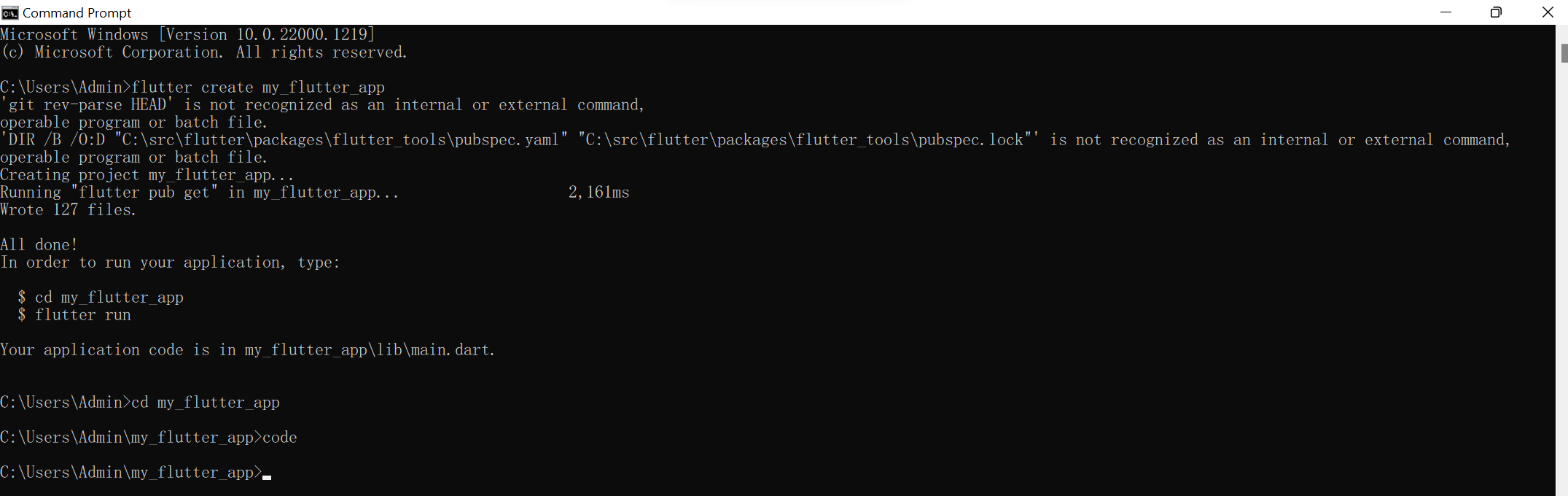Click the 'code' command text
This screenshot has width=1568, height=496.
click(x=281, y=437)
